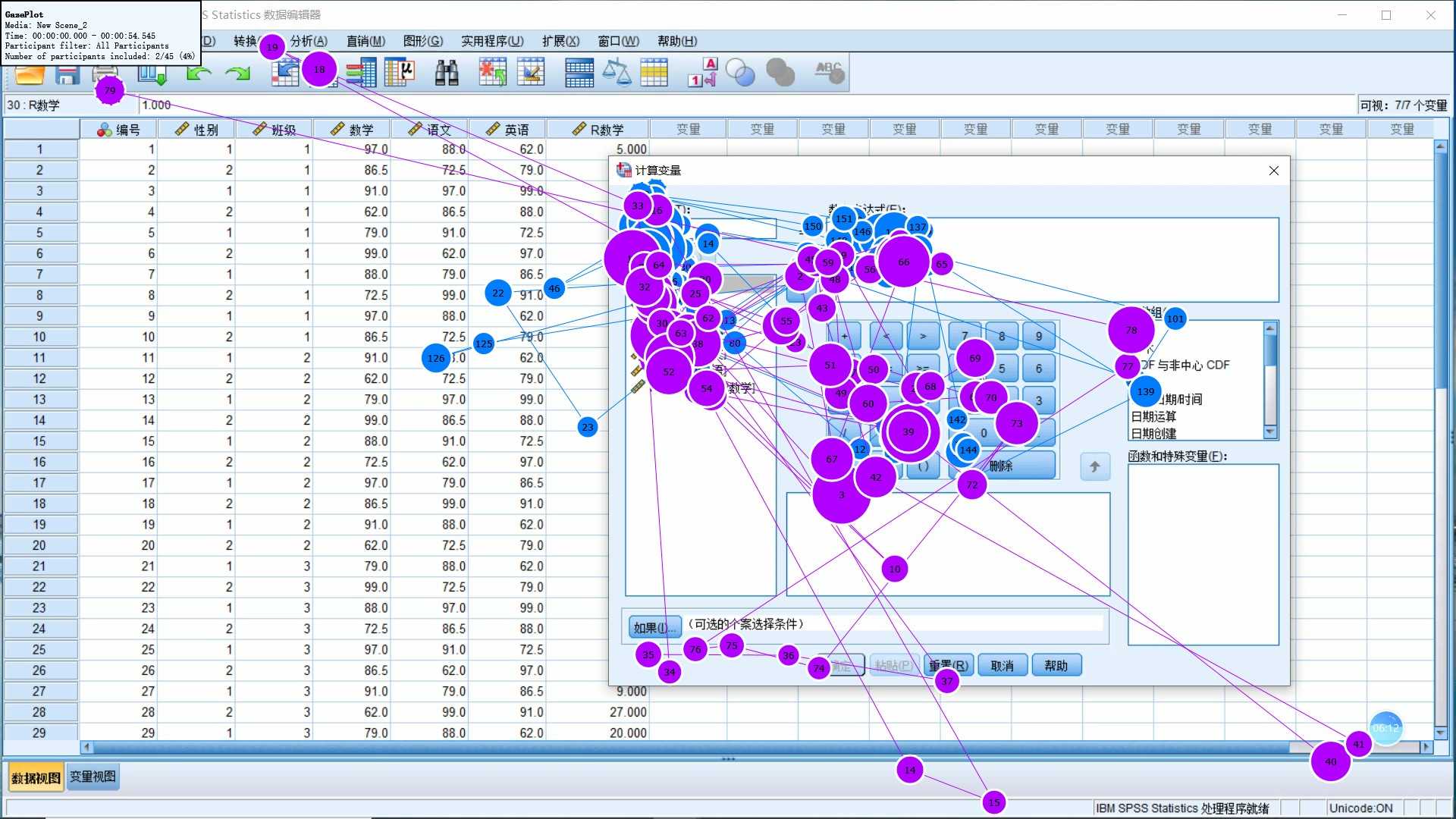Click the Save file floppy icon
The height and width of the screenshot is (819, 1456).
[x=67, y=74]
